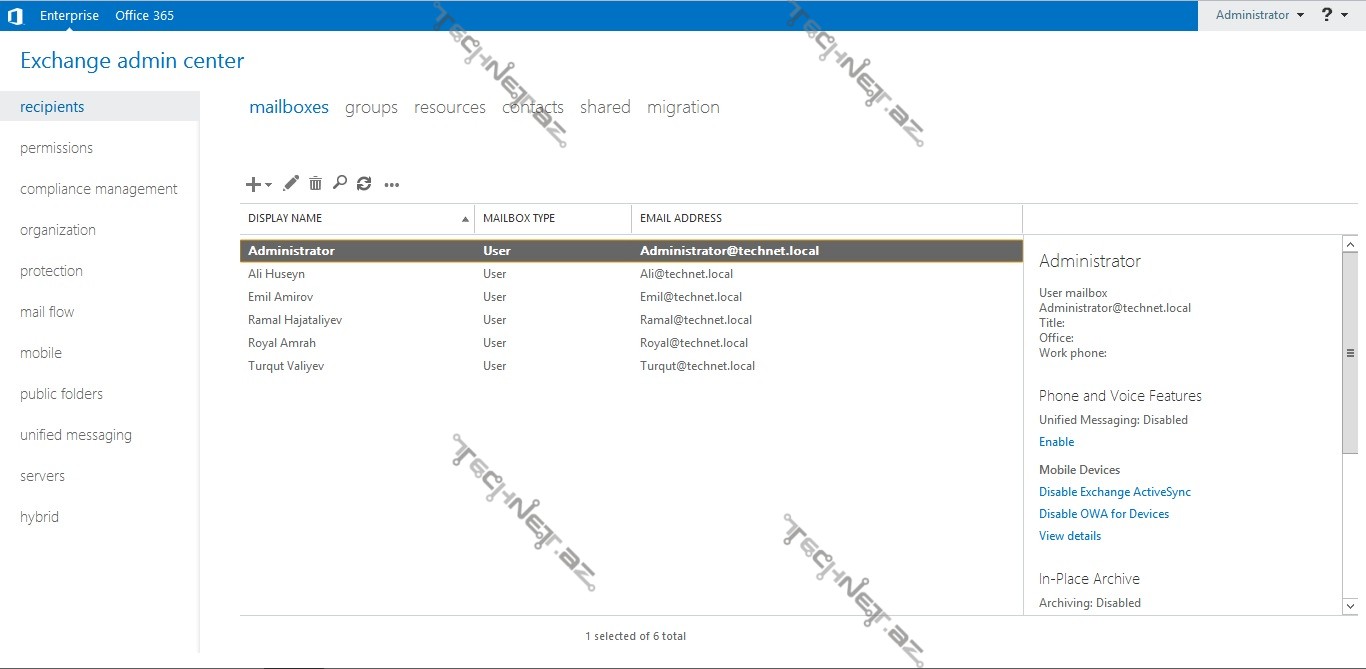Click the plus New mailbox icon
This screenshot has height=669, width=1366.
point(255,184)
